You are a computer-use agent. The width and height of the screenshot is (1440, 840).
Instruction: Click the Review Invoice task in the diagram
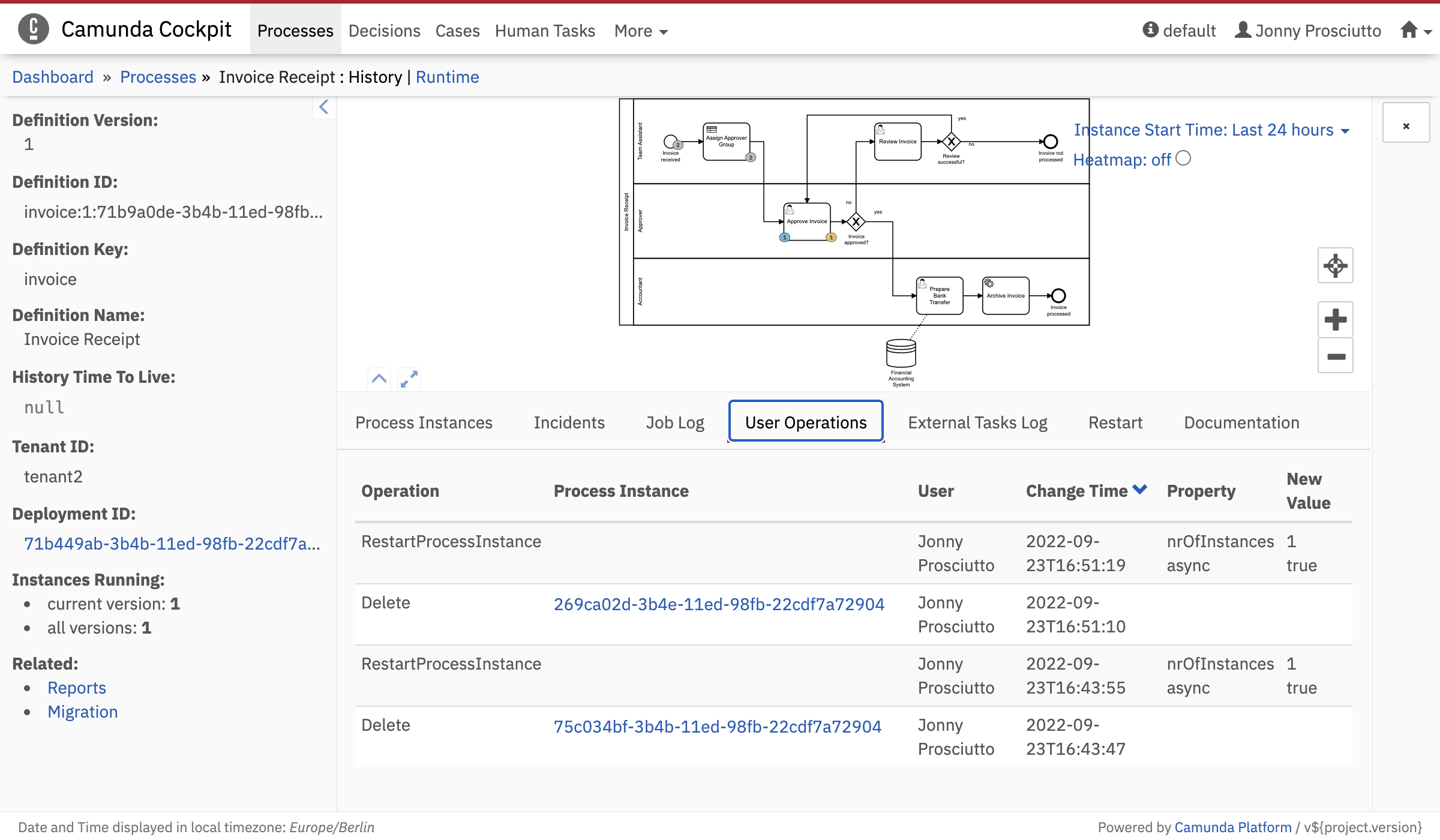(898, 142)
